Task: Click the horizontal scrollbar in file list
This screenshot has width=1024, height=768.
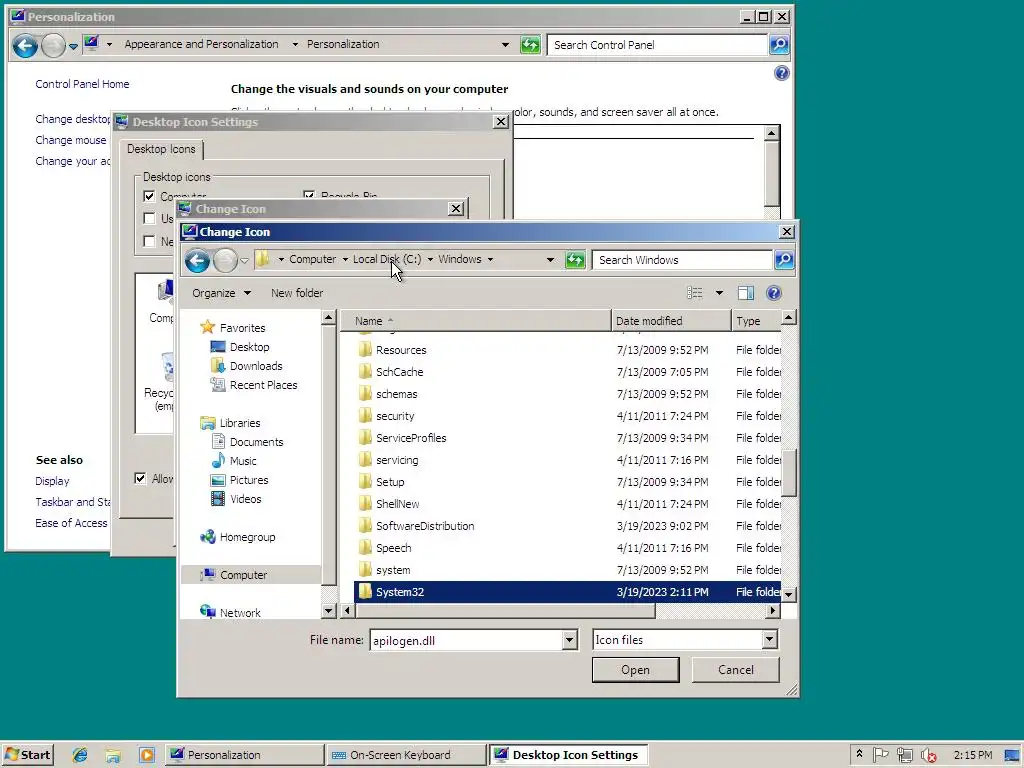Action: (x=504, y=611)
